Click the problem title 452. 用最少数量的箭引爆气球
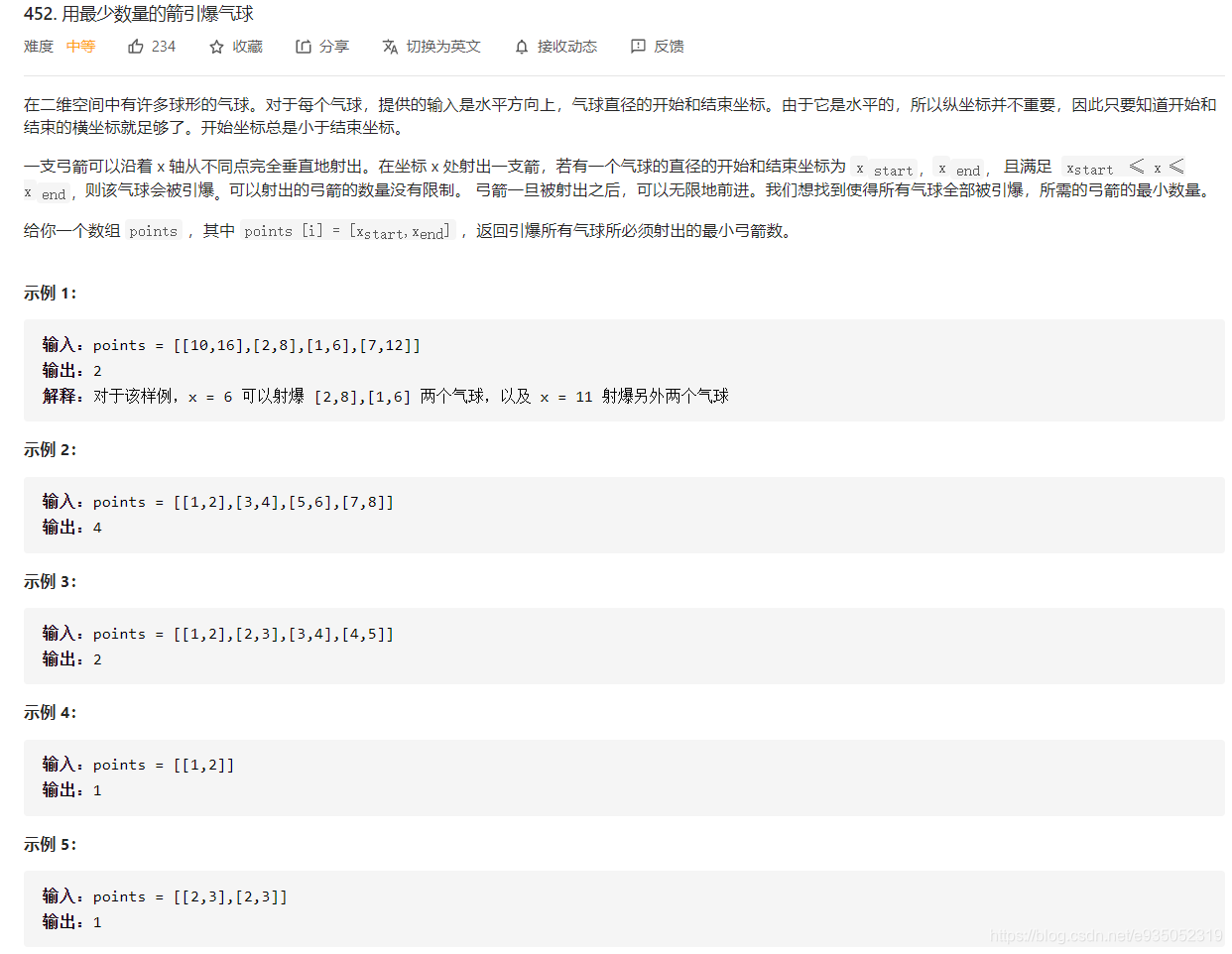This screenshot has width=1232, height=954. pos(139,14)
